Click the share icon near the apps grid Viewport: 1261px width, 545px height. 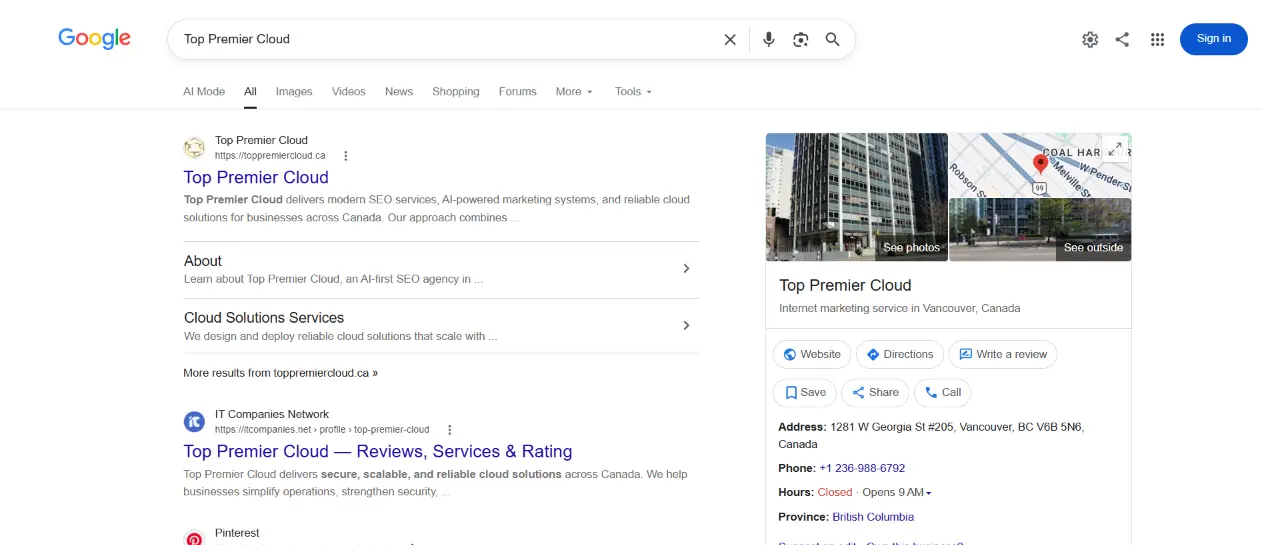[1122, 39]
